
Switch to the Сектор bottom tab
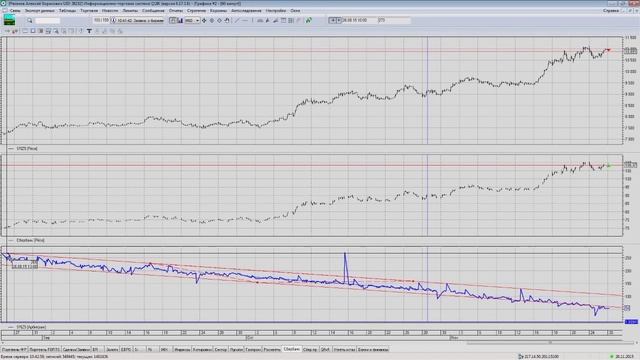click(x=220, y=349)
